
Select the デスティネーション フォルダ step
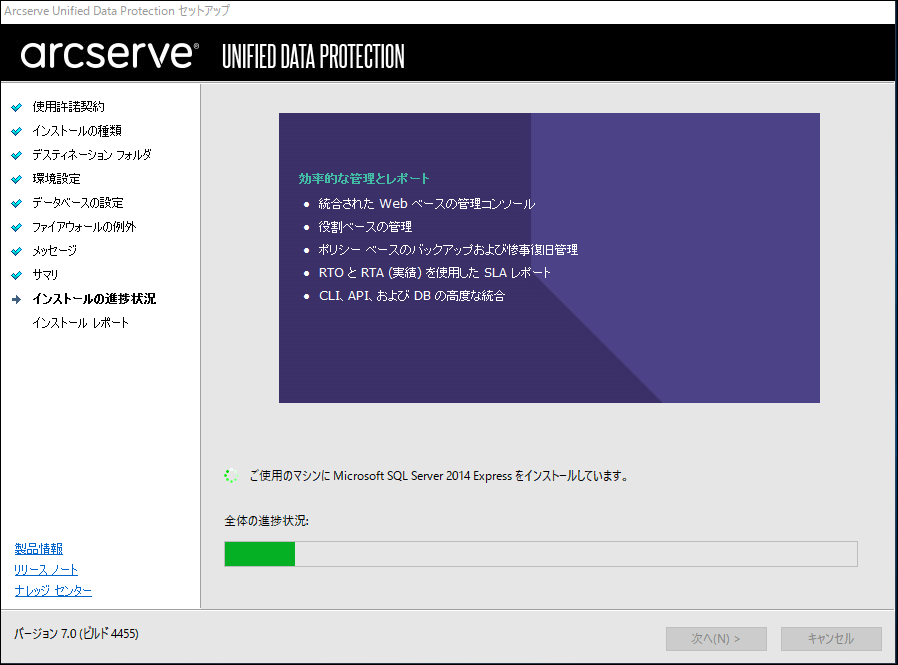pos(92,155)
